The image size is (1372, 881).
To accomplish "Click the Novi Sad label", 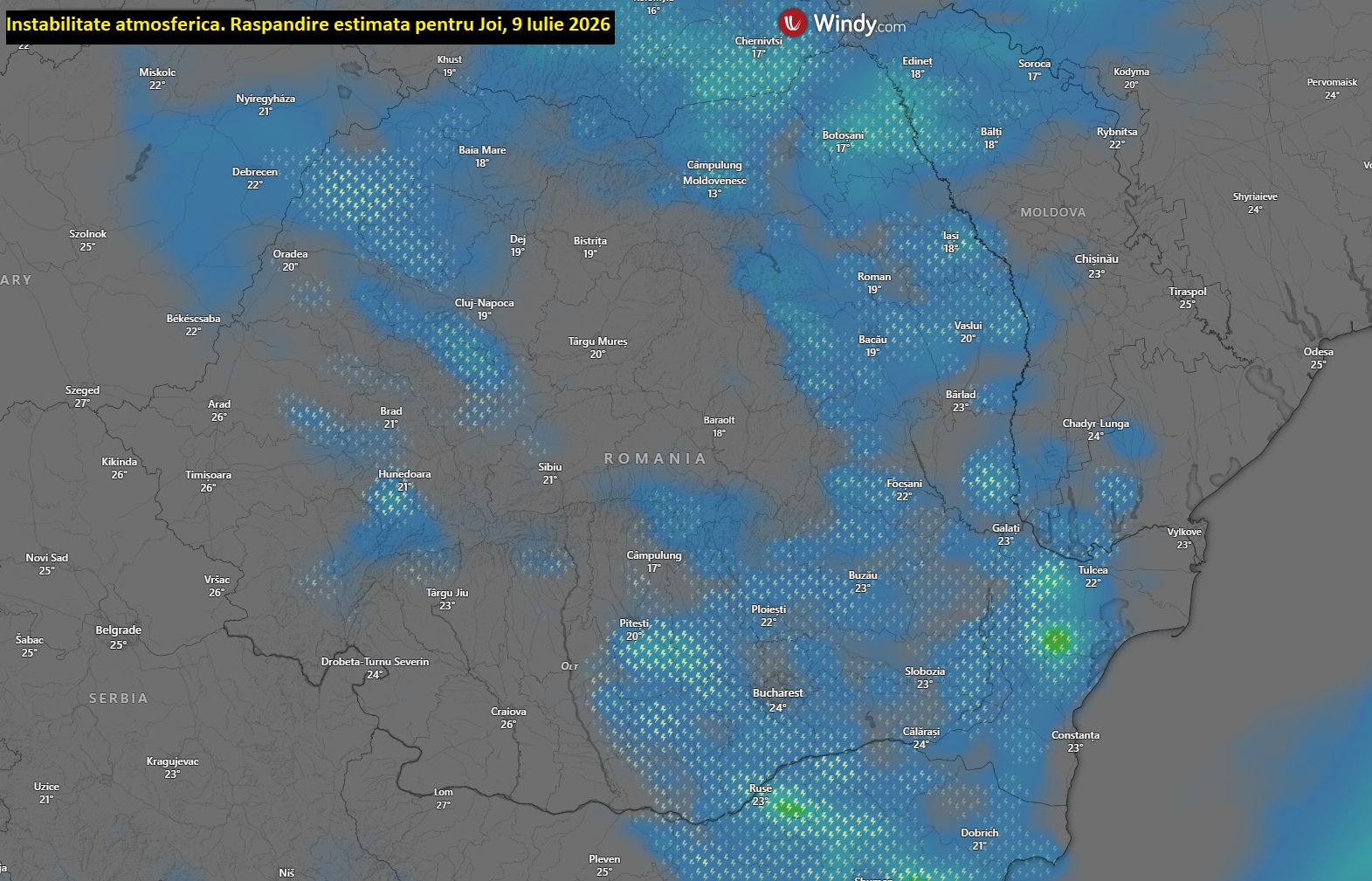I will [47, 558].
